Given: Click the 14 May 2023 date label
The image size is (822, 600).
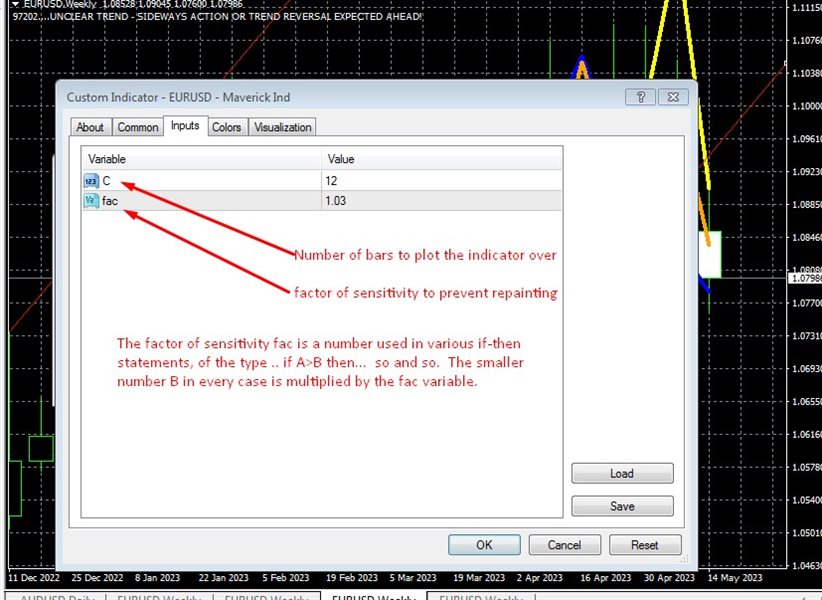Looking at the screenshot, I should (x=734, y=578).
